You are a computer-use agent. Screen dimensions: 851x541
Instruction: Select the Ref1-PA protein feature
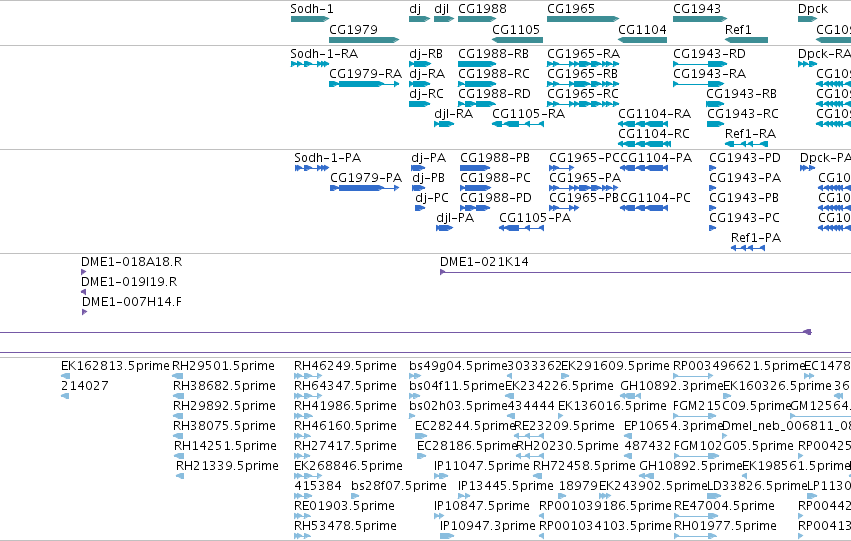[748, 249]
